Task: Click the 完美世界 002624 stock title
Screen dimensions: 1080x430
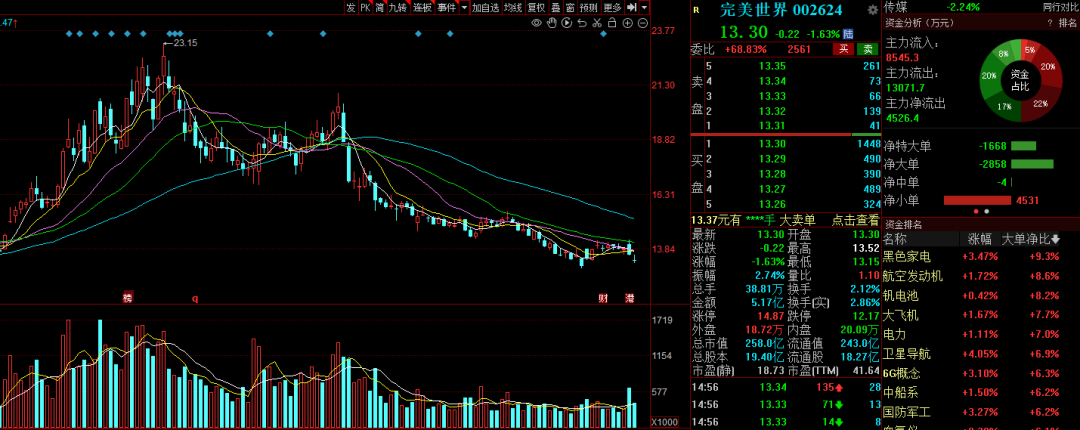Action: click(780, 10)
